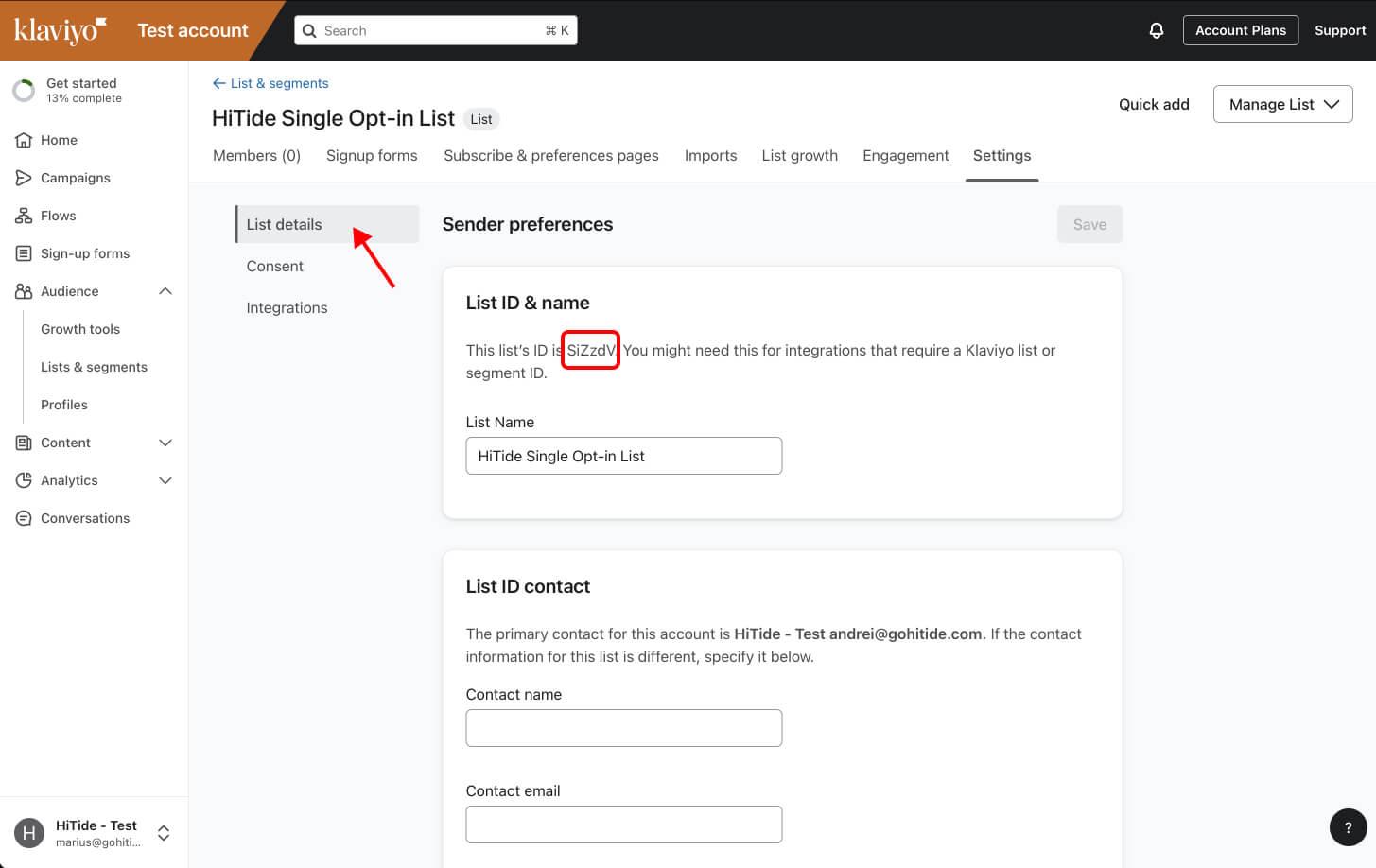The image size is (1376, 868).
Task: Switch to Engagement tab
Action: [x=905, y=156]
